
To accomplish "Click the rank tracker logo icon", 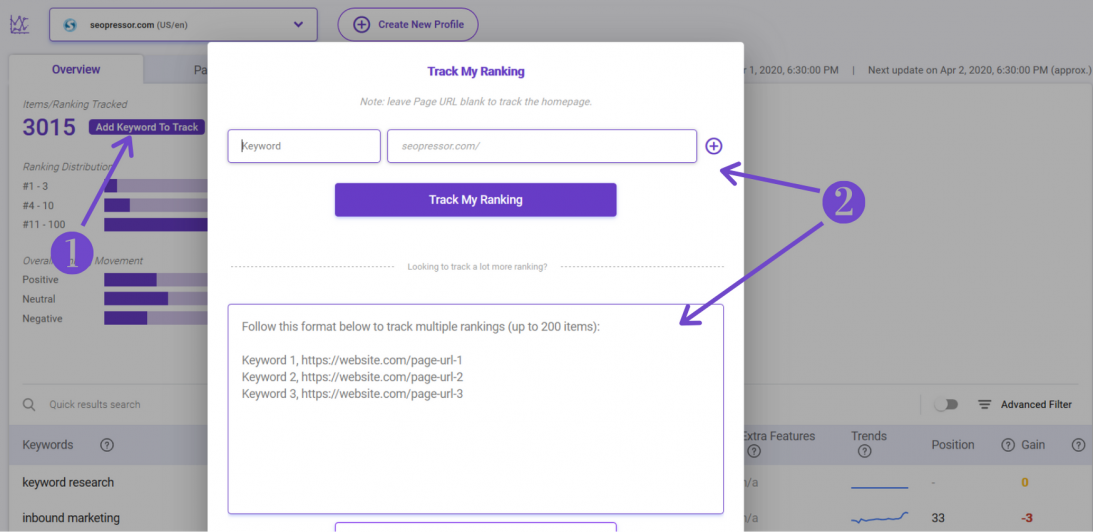I will [x=20, y=24].
